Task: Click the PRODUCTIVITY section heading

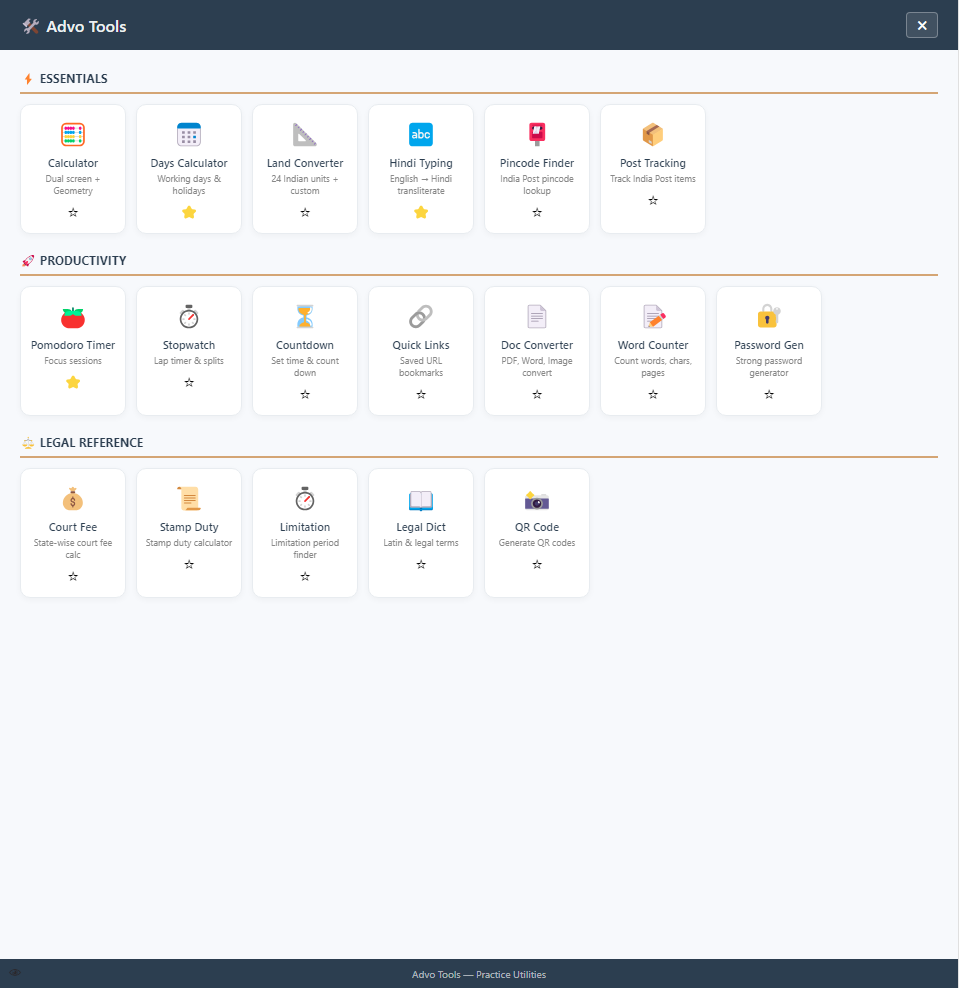Action: (83, 261)
